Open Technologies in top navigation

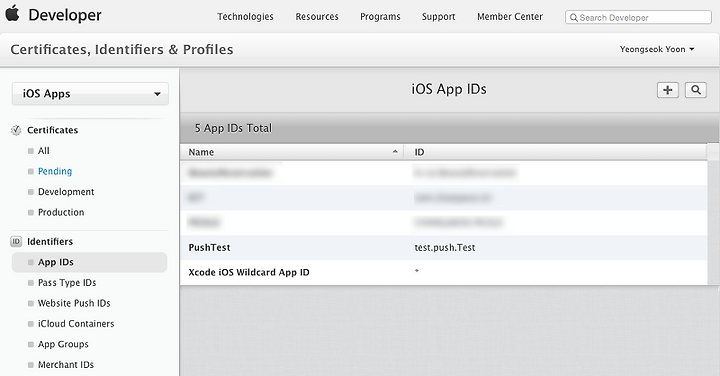tap(245, 17)
